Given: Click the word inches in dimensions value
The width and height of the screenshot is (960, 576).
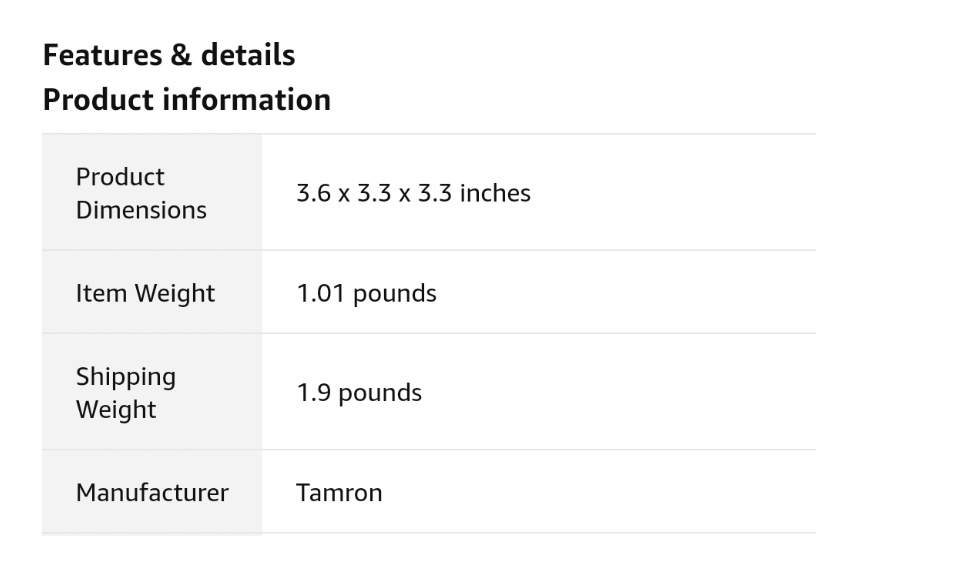Looking at the screenshot, I should tap(495, 193).
